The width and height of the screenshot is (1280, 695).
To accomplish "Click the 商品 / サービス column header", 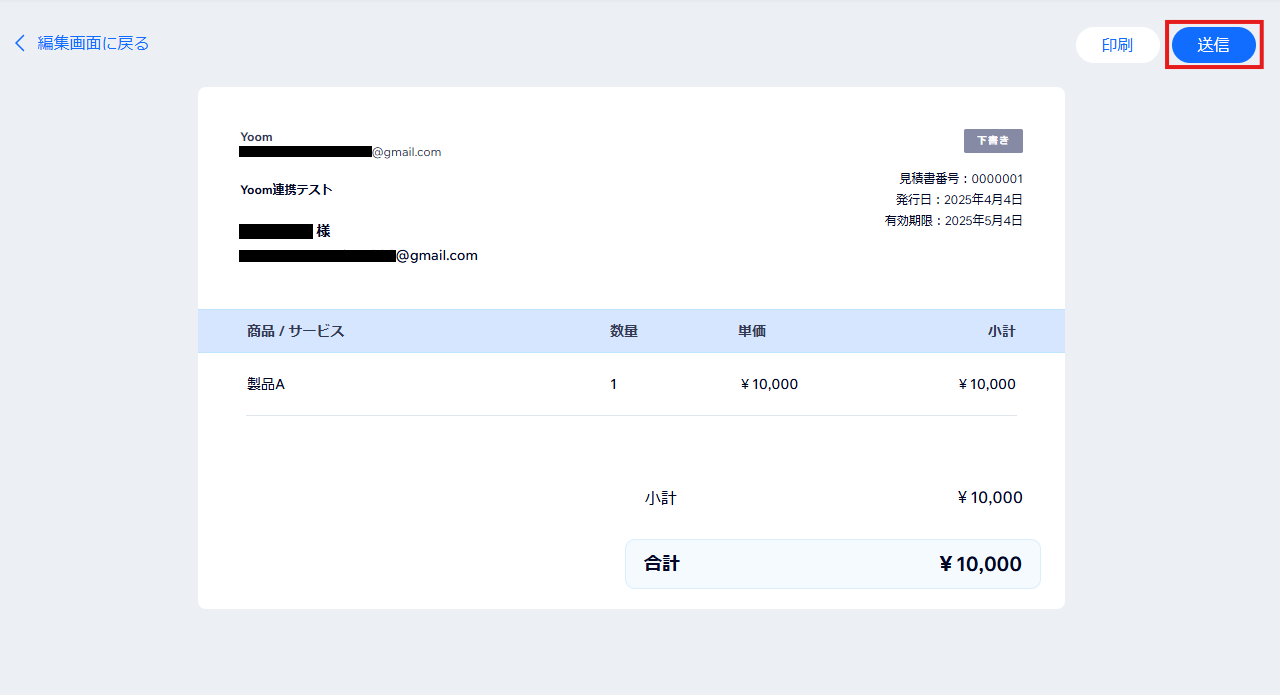I will (x=295, y=331).
